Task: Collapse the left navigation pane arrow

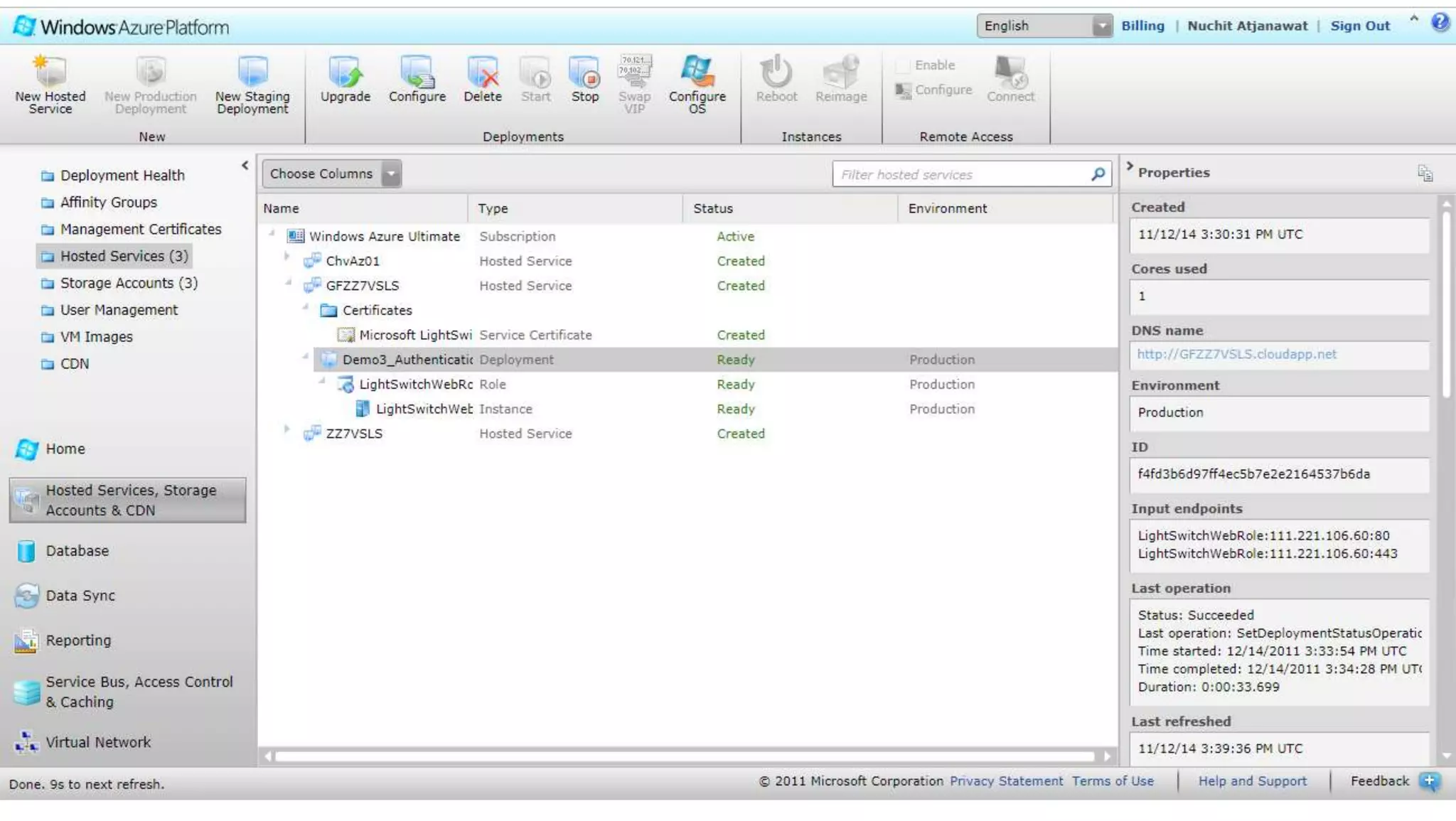Action: coord(245,166)
